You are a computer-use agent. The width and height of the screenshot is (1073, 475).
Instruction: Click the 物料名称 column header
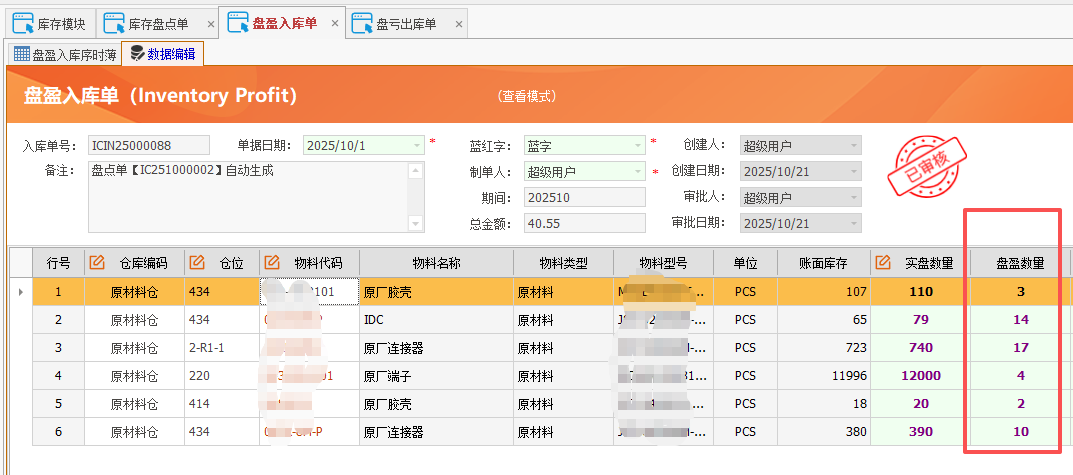coord(436,263)
